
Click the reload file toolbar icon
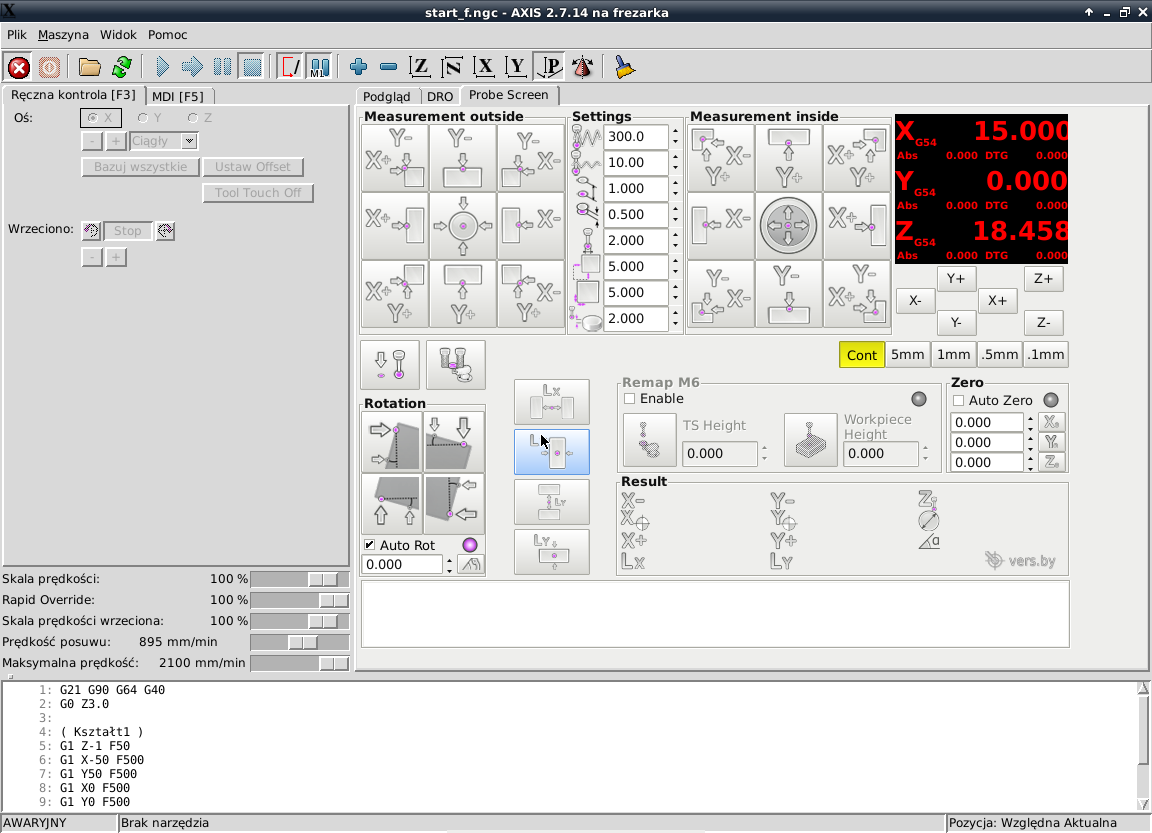click(122, 67)
